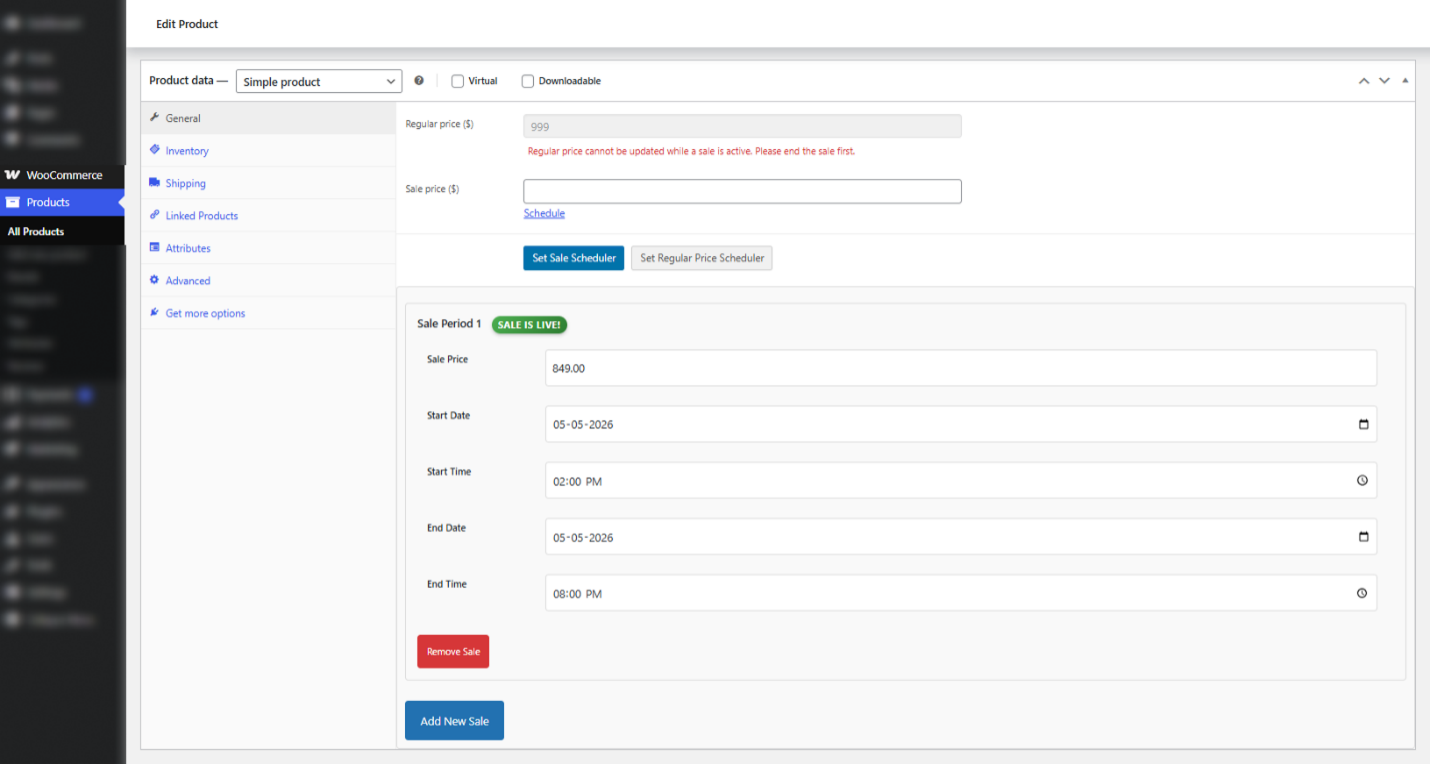
Task: Open the Linked Products tab
Action: click(268, 216)
